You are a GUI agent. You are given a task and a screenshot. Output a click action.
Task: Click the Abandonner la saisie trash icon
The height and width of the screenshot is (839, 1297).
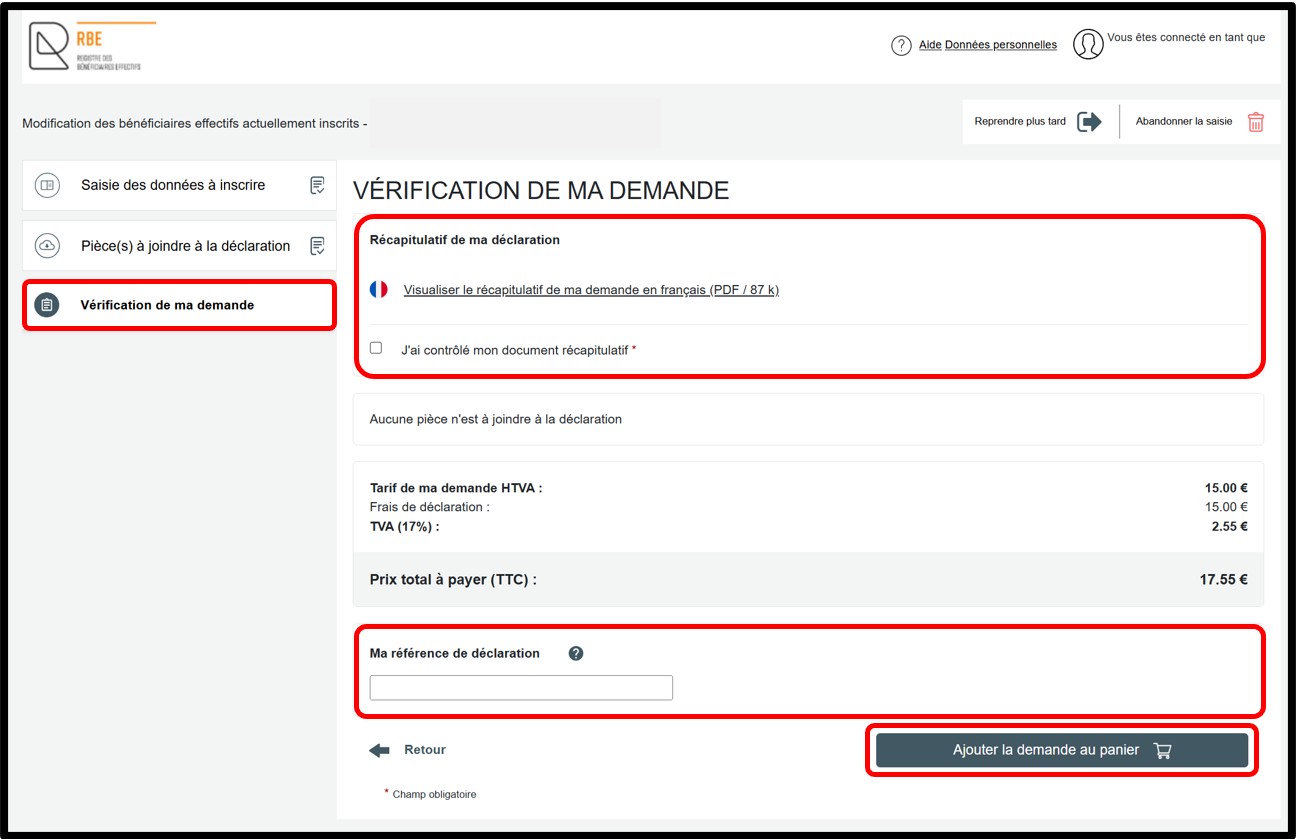[x=1256, y=122]
